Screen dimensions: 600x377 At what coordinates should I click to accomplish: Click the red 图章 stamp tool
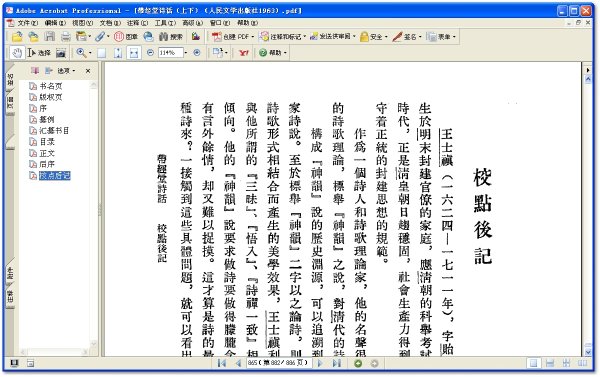pos(126,37)
